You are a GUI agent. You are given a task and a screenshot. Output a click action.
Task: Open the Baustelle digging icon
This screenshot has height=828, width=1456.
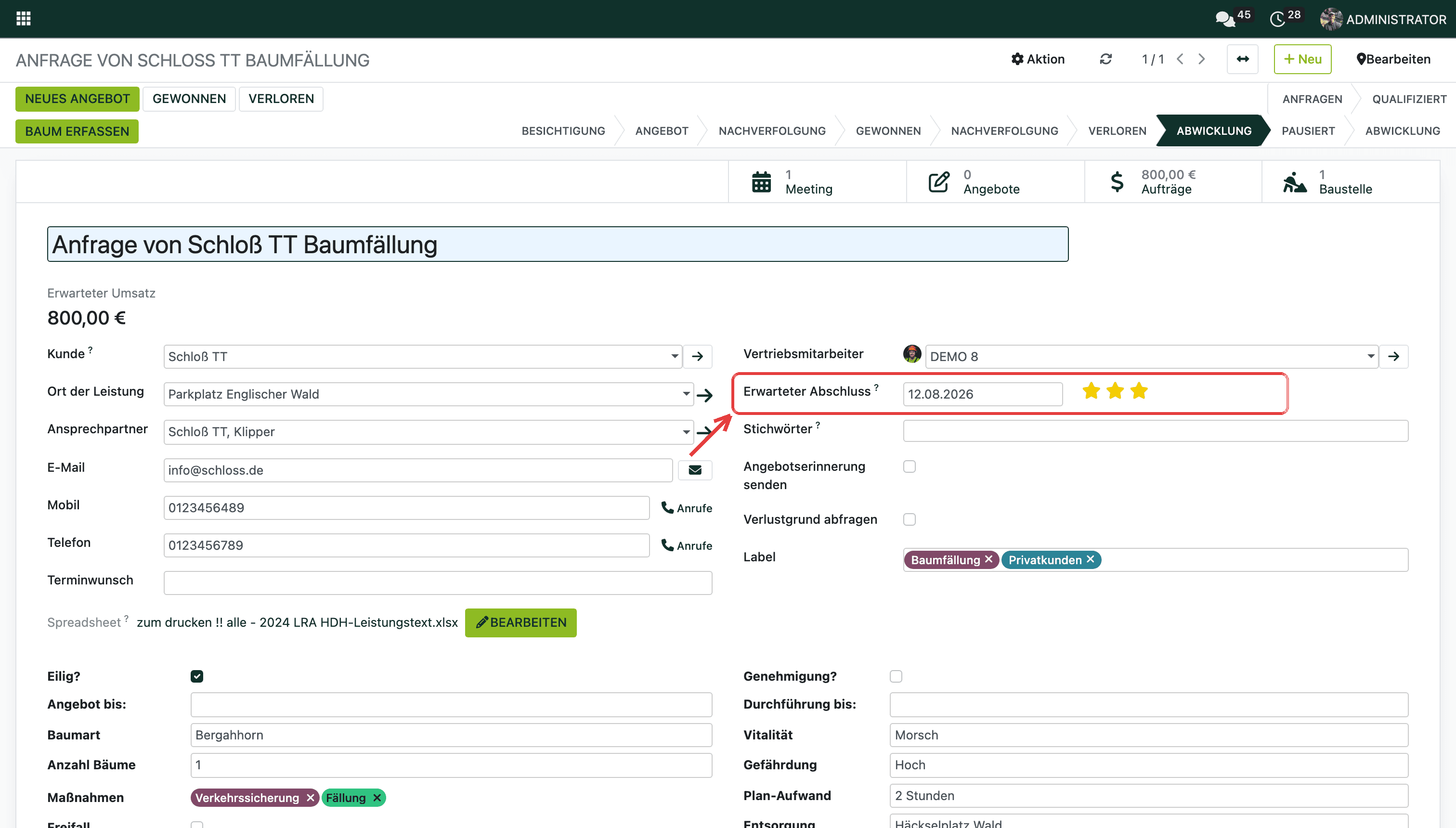click(x=1295, y=182)
